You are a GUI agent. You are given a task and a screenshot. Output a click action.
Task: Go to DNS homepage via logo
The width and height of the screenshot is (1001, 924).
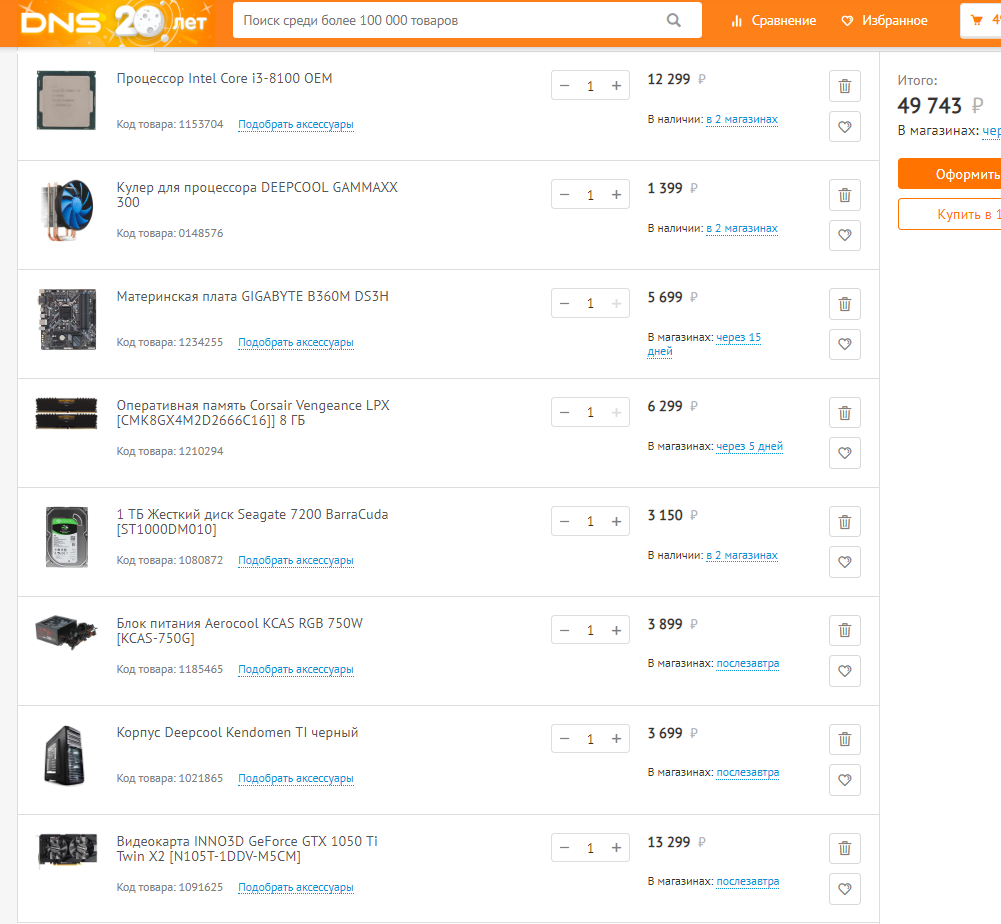click(x=114, y=23)
